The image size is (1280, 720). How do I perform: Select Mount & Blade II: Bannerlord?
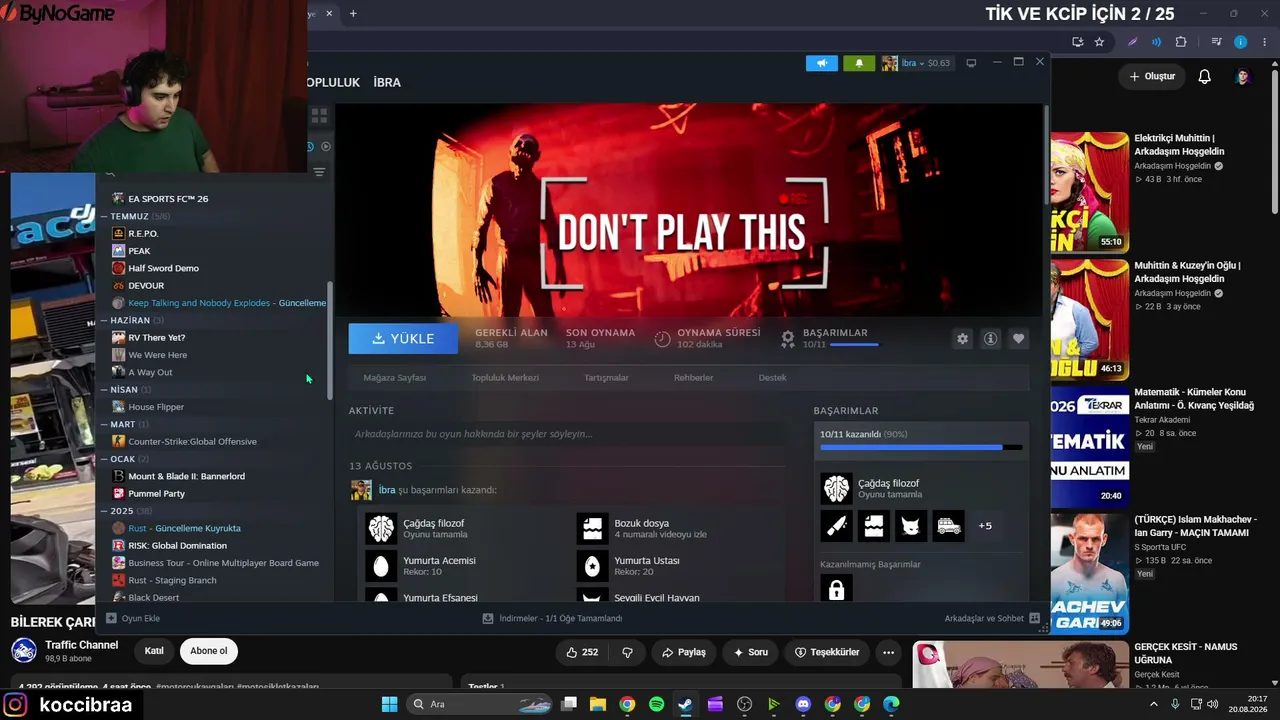186,476
